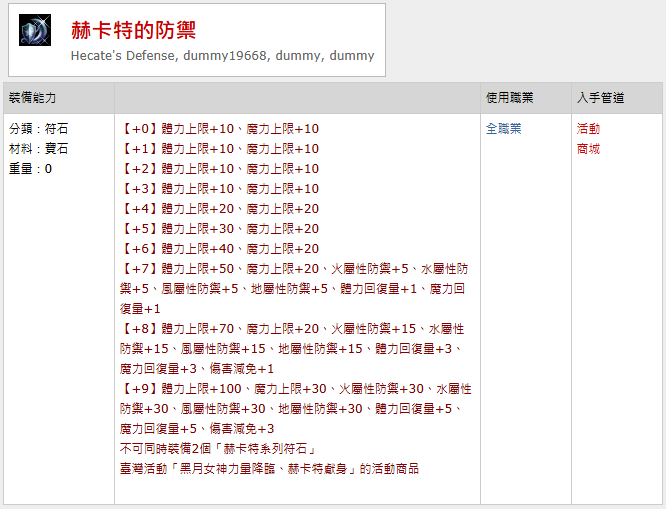666x509 pixels.
Task: Open the 活動 acquisition link
Action: point(588,129)
